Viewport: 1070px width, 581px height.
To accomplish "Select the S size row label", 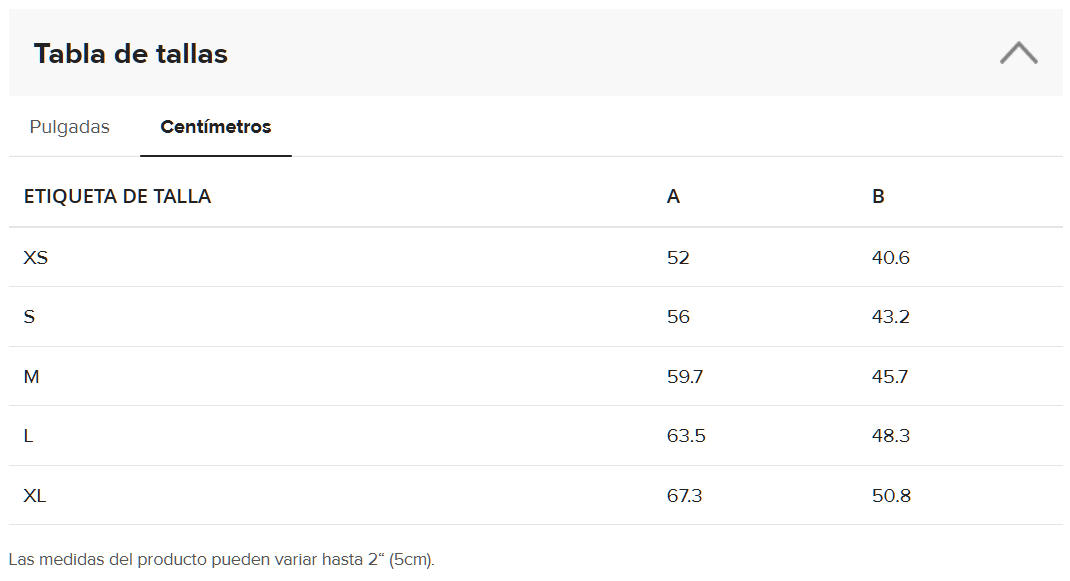I will pos(29,317).
